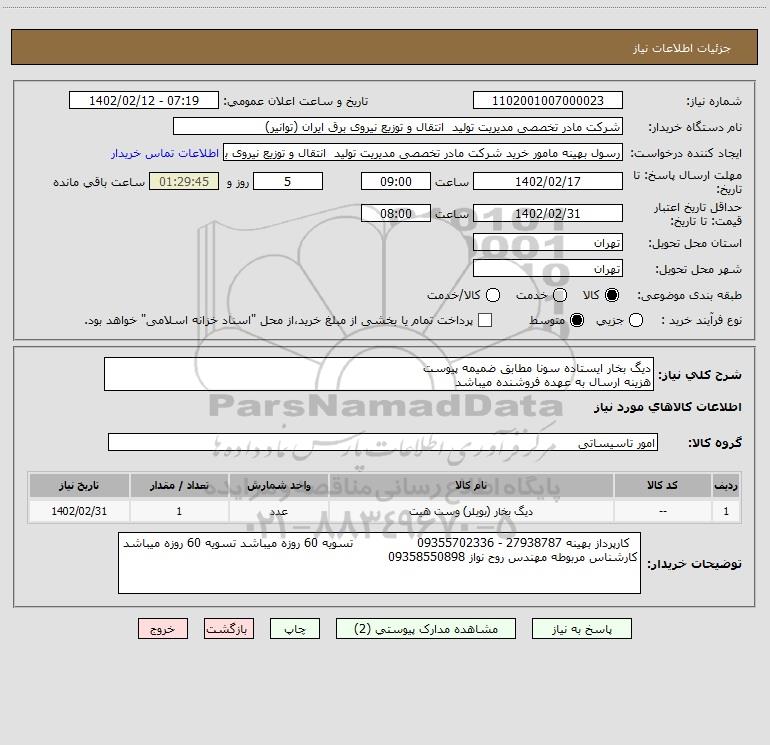Click the اطلاعات کالاهای مورد نیاز heading
Image resolution: width=770 pixels, height=745 pixels.
668,407
